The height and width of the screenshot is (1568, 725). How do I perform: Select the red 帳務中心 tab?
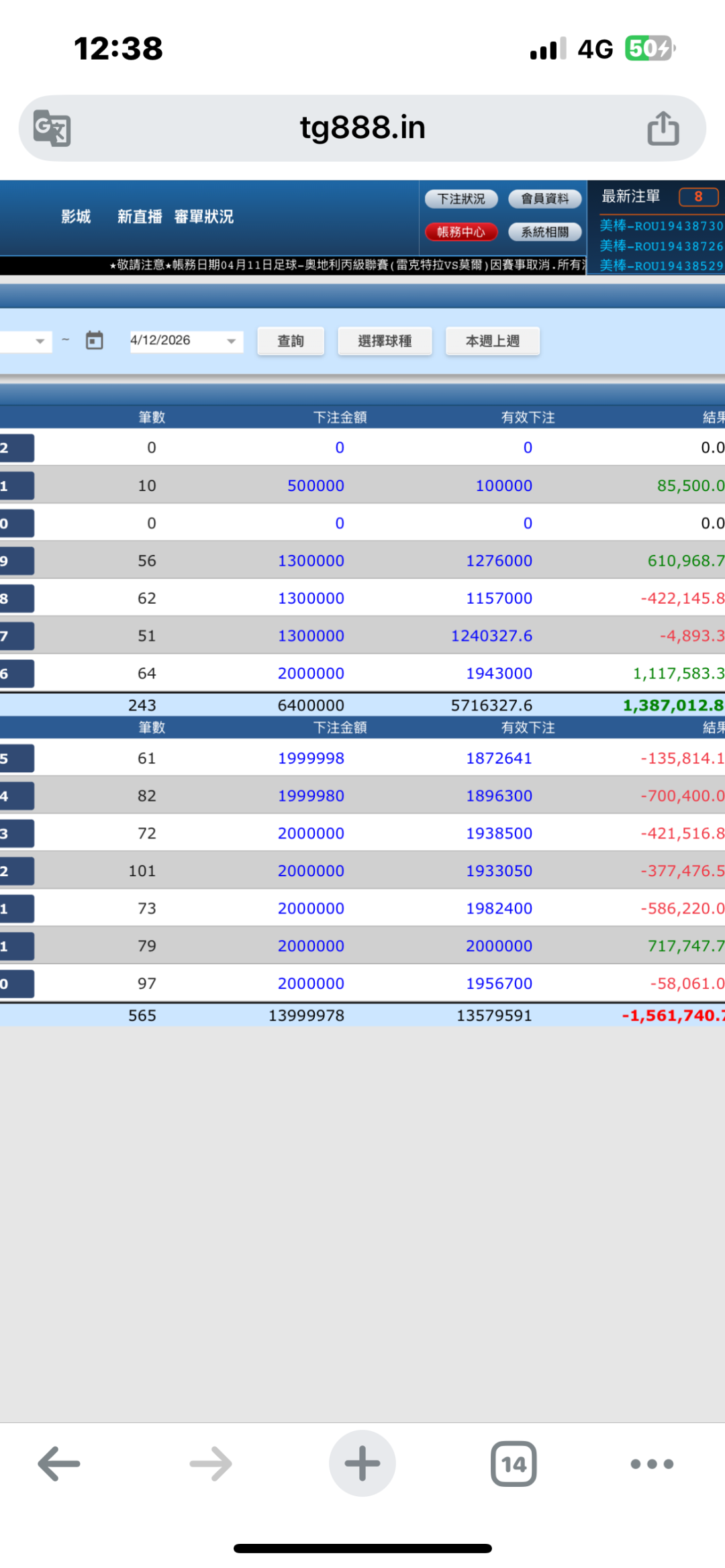point(461,232)
